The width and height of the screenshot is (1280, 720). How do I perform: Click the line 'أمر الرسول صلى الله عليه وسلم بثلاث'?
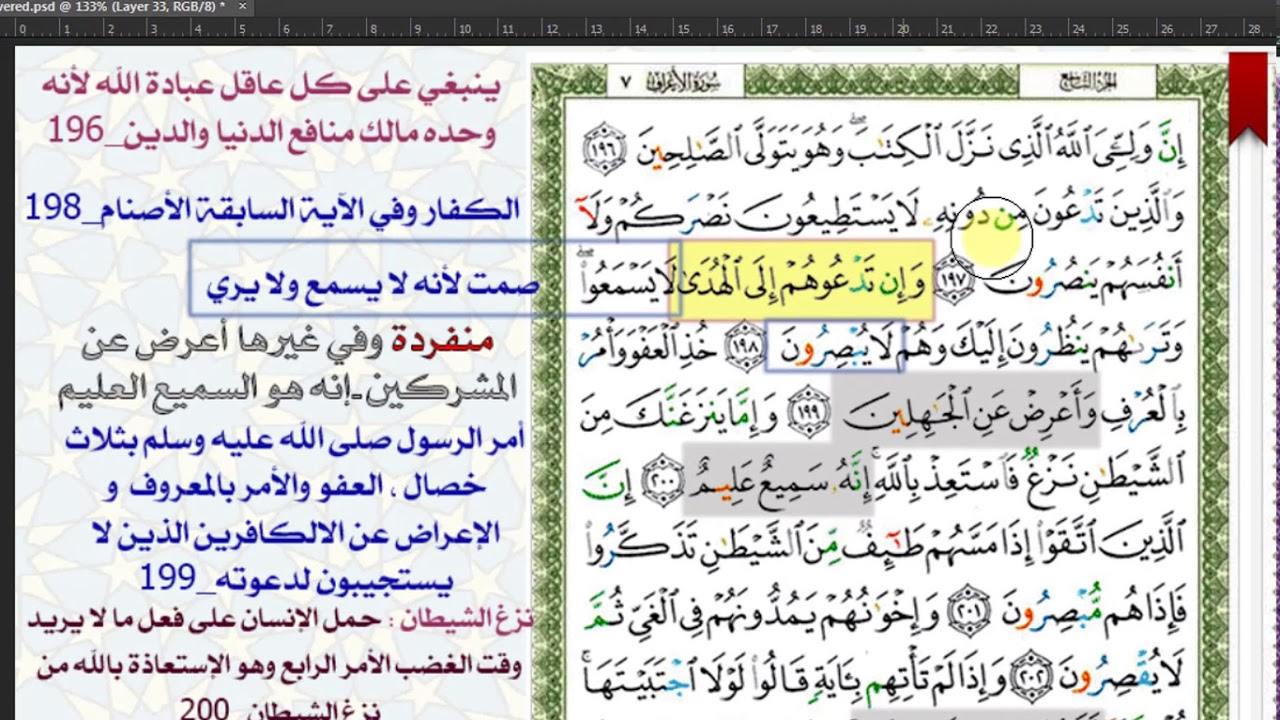(x=295, y=439)
